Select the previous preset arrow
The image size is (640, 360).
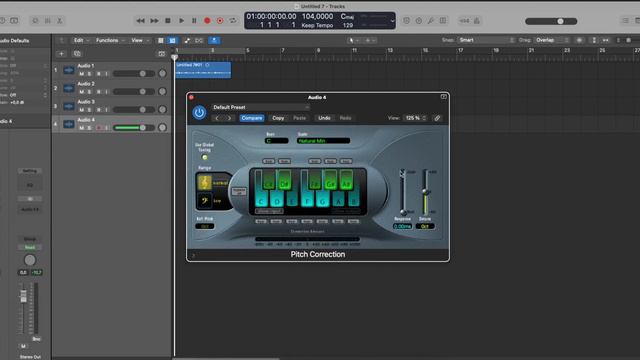click(x=217, y=118)
